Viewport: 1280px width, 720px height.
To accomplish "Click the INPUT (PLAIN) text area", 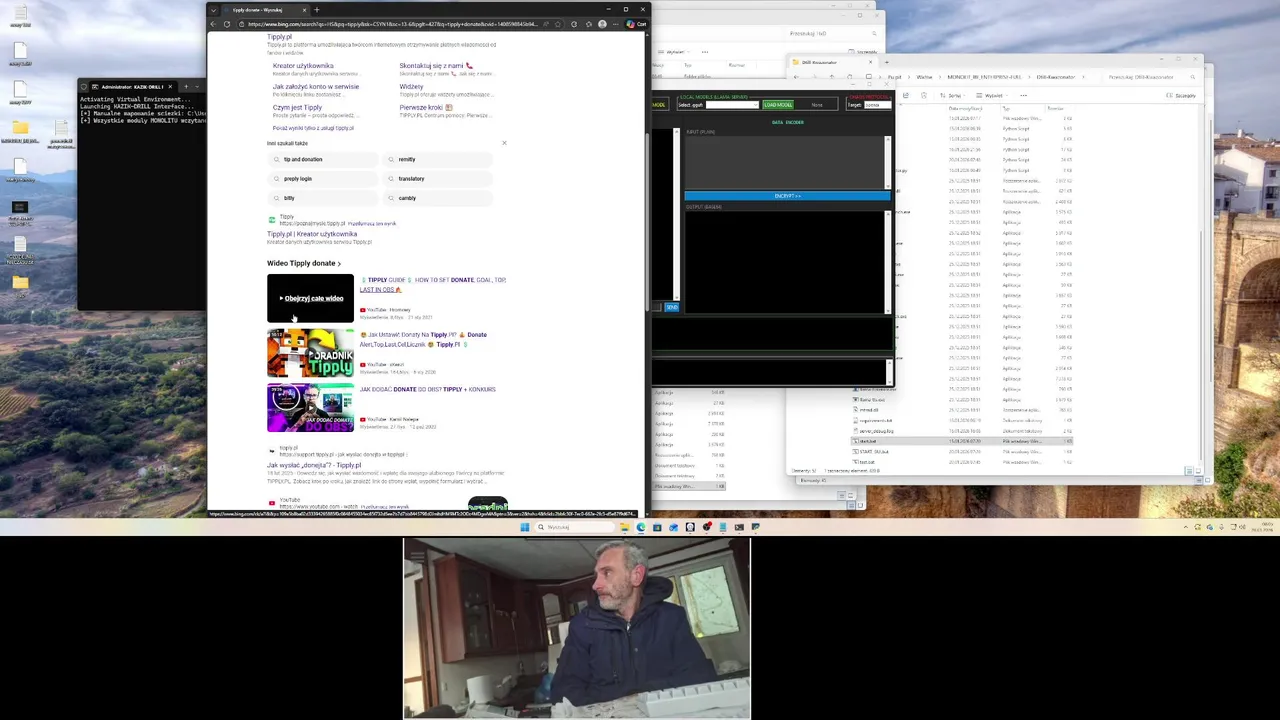I will 785,161.
